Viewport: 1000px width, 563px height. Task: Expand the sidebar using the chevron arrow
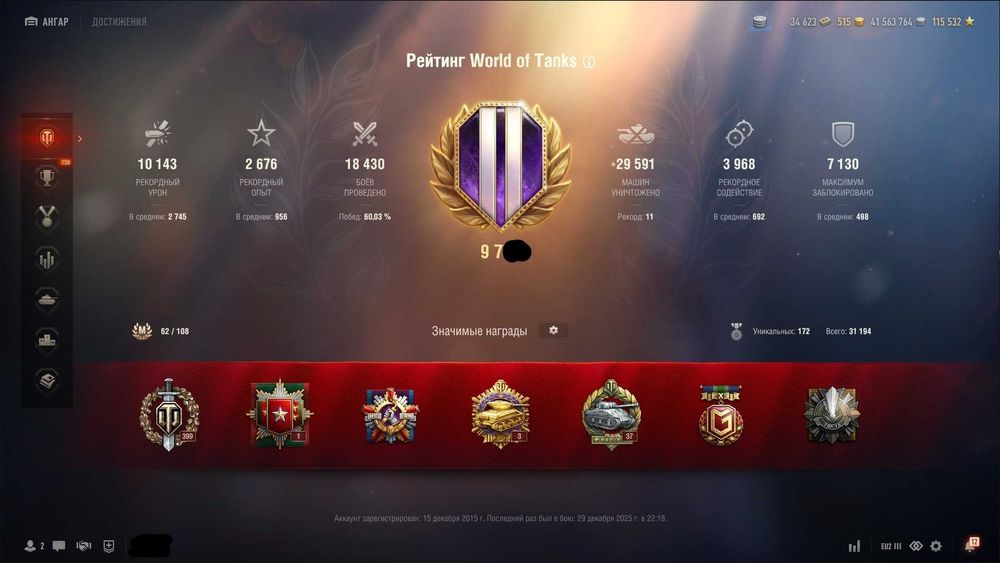[80, 138]
